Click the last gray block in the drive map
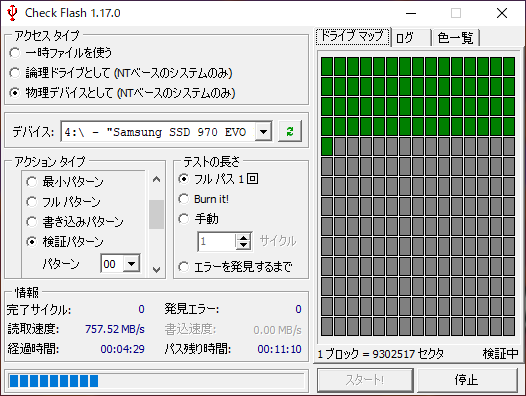Viewport: 526px width, 396px height. point(509,327)
